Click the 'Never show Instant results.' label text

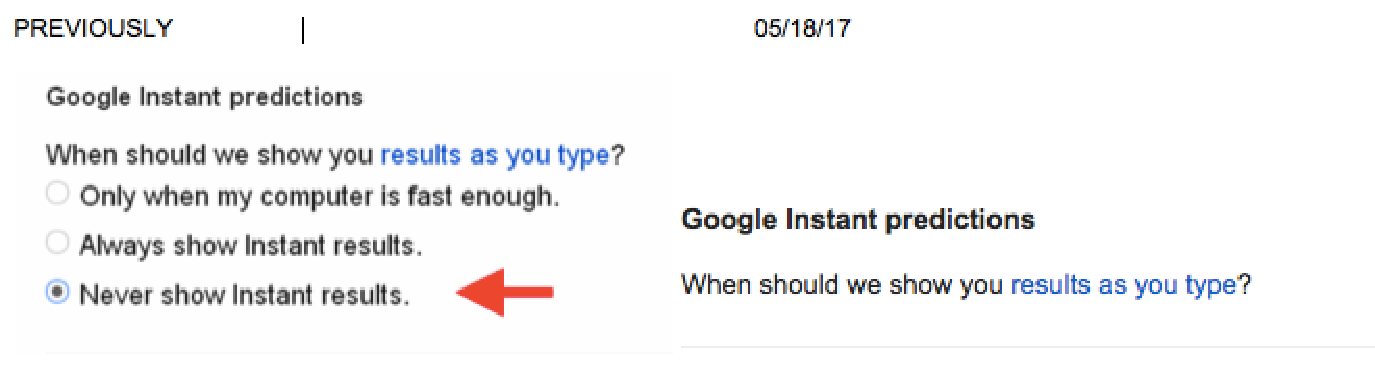click(x=244, y=294)
